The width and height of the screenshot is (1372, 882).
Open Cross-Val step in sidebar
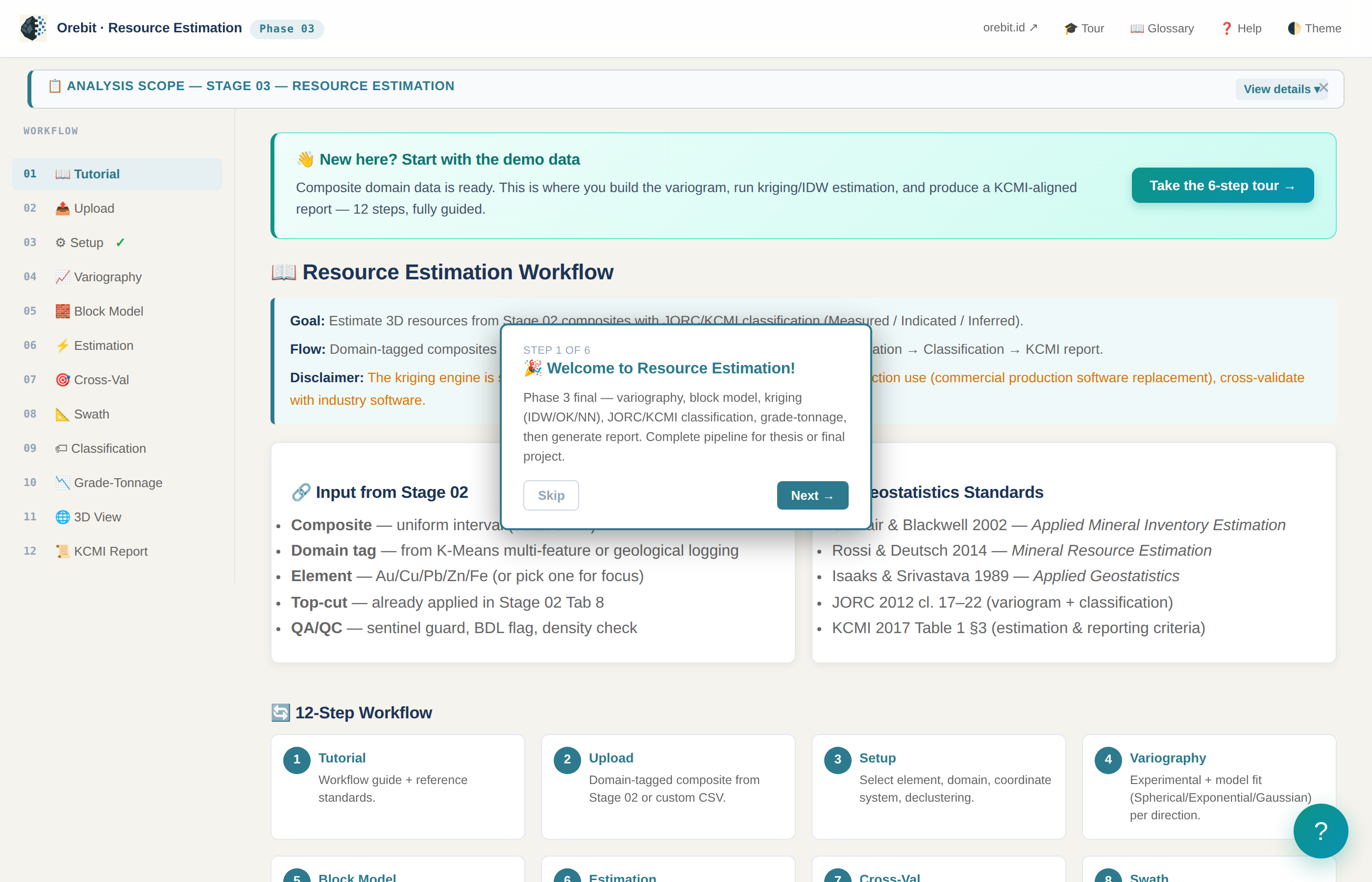pos(117,380)
